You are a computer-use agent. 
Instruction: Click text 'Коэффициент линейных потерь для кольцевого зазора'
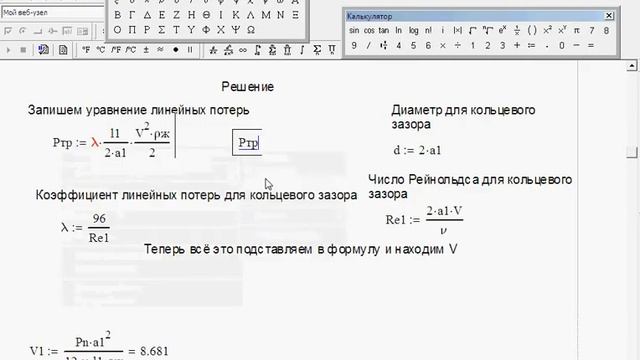pos(196,195)
